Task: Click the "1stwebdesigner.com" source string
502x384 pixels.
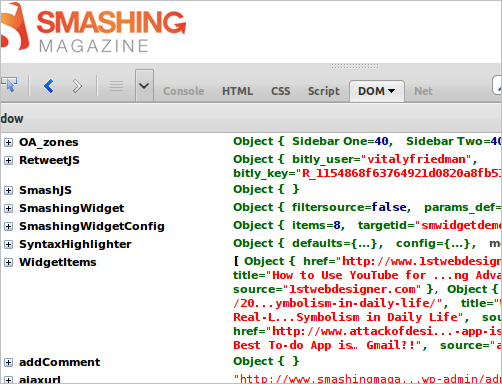Action: 352,289
